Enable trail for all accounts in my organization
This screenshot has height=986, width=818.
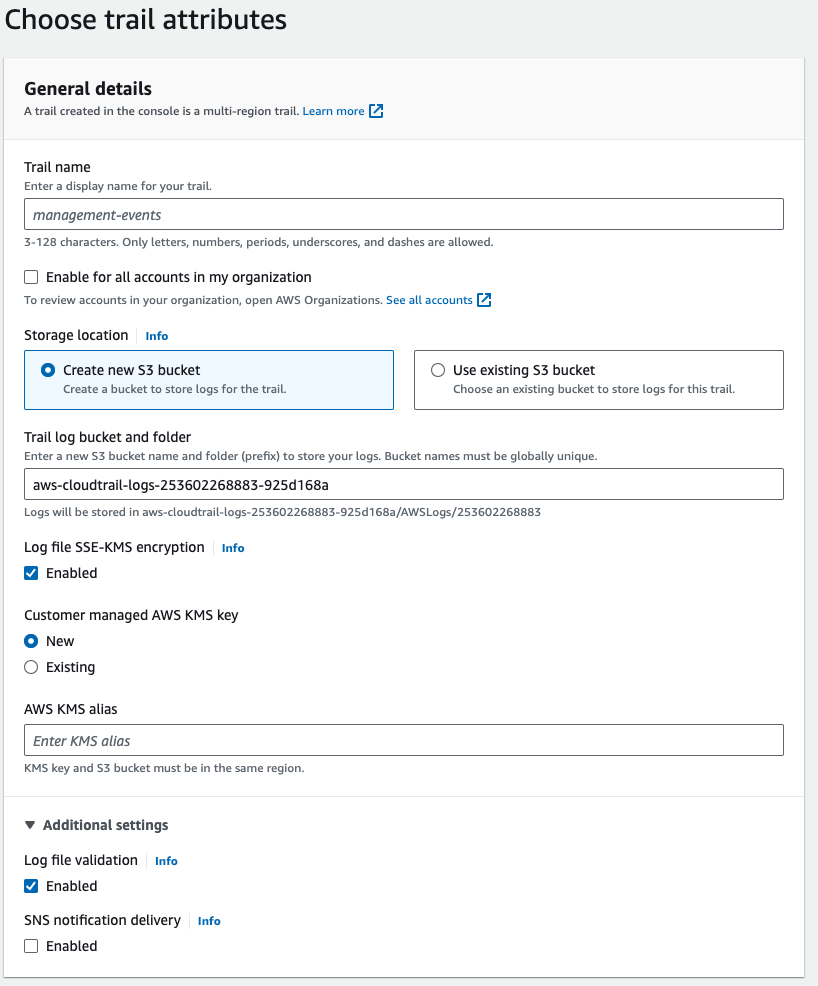tap(31, 276)
